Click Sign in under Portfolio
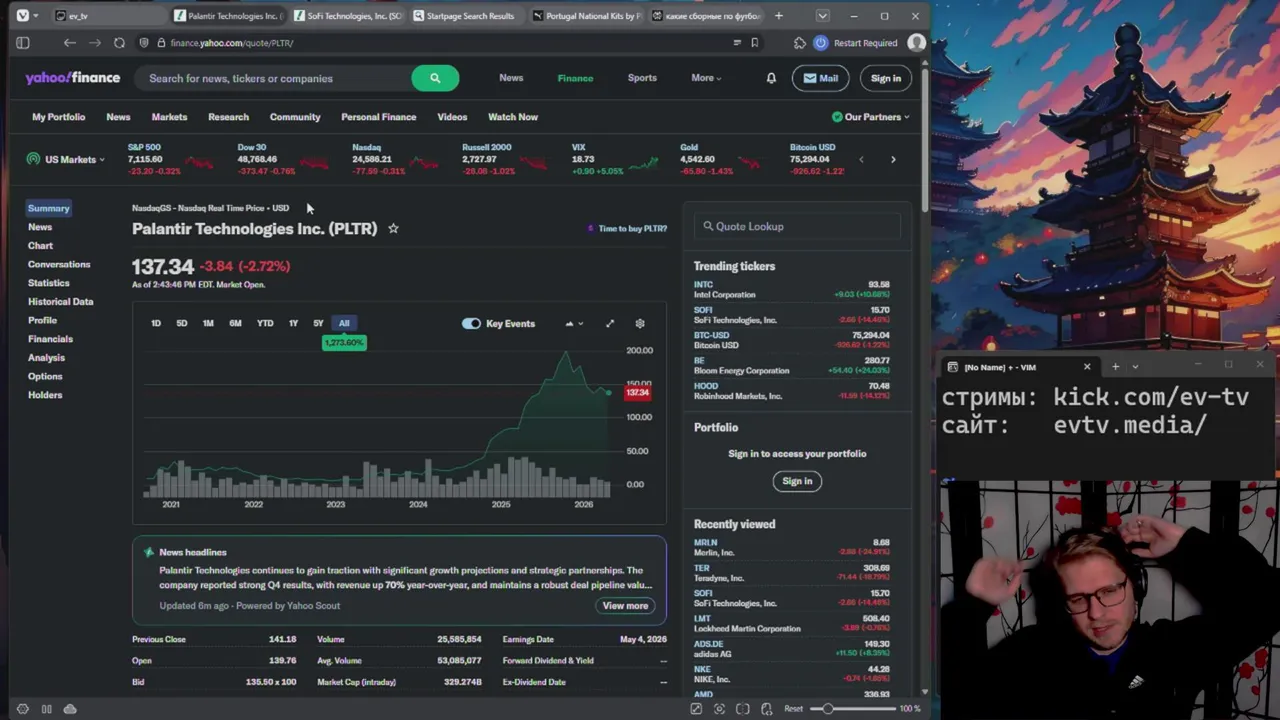 (797, 481)
